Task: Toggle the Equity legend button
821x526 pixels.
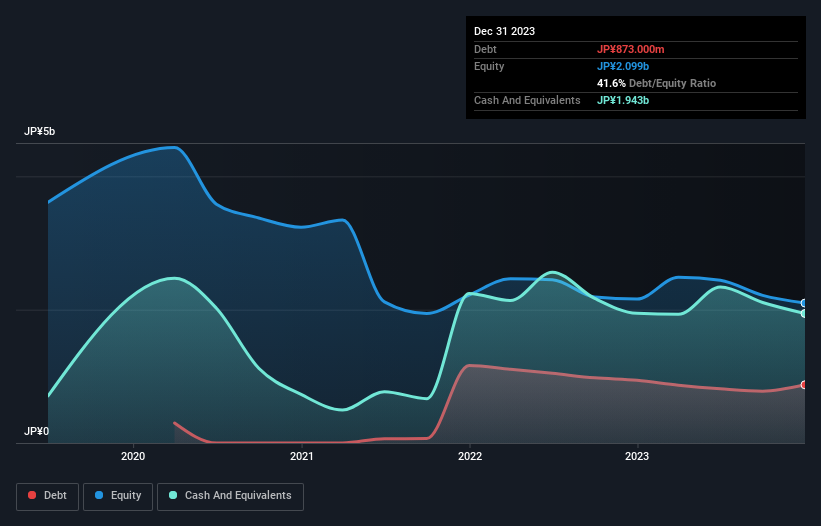Action: [x=118, y=496]
